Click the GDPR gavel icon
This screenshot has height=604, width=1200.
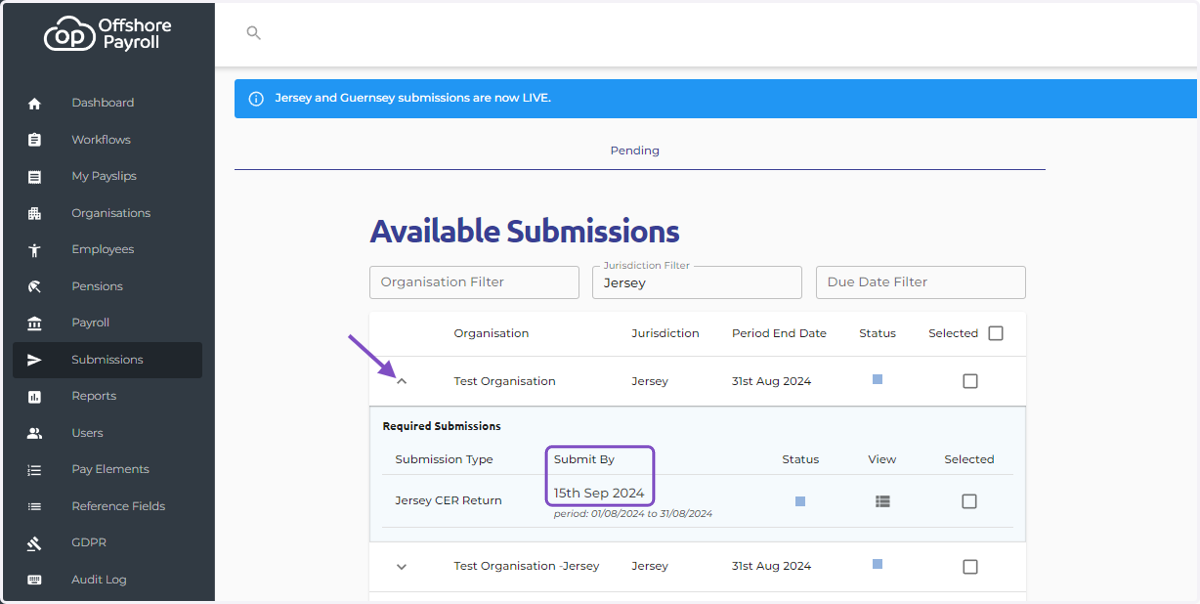tap(35, 543)
